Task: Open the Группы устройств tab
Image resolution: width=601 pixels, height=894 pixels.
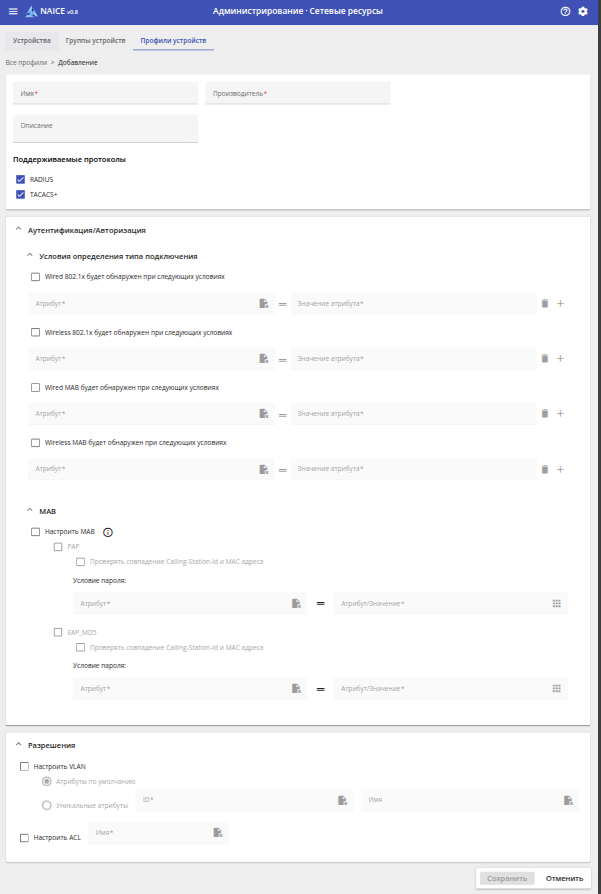Action: [96, 41]
